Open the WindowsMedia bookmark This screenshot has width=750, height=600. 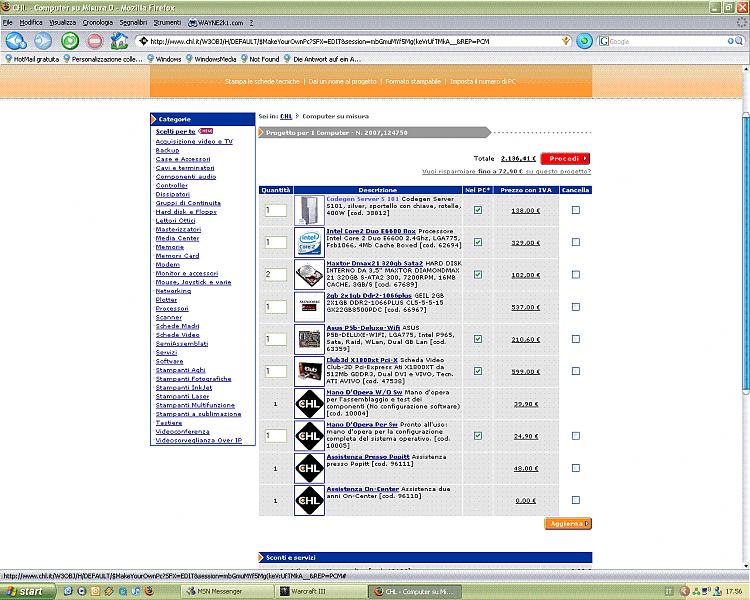coord(211,59)
